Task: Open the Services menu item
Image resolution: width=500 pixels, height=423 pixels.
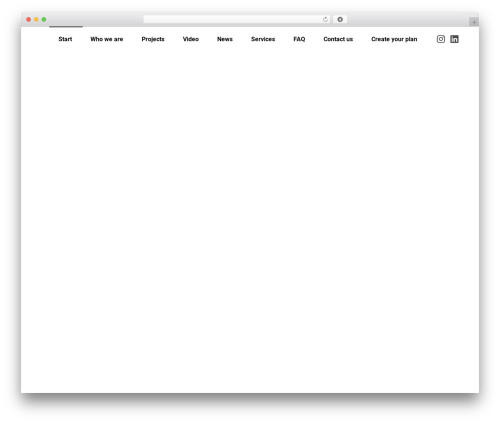Action: point(263,39)
